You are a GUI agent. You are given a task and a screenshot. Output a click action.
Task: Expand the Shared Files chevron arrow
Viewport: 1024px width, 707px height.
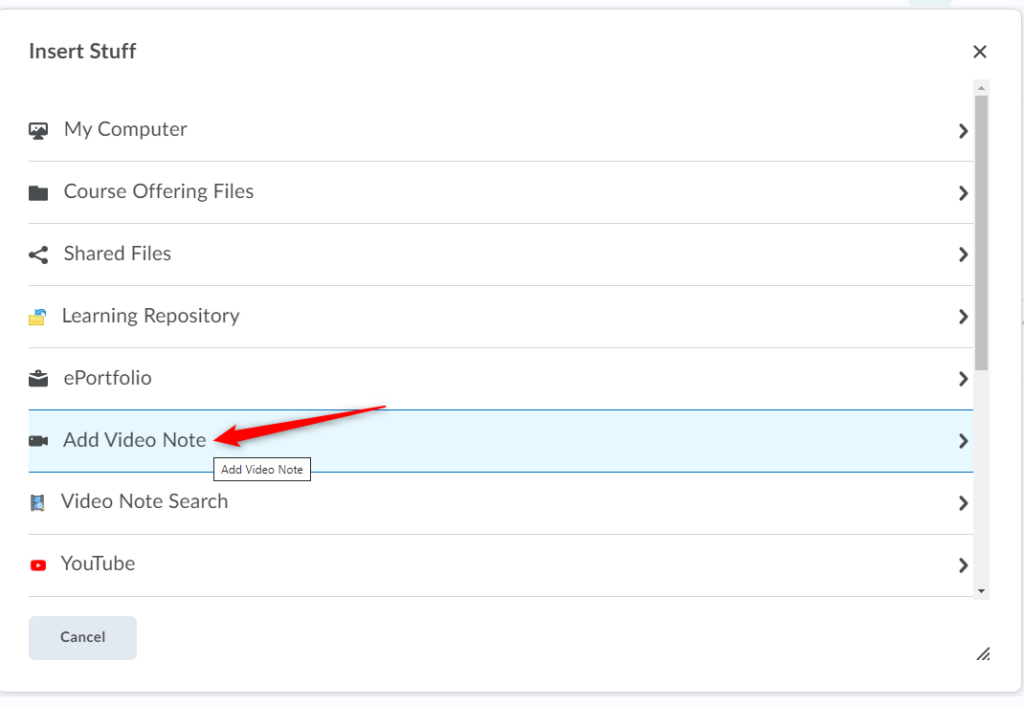963,255
